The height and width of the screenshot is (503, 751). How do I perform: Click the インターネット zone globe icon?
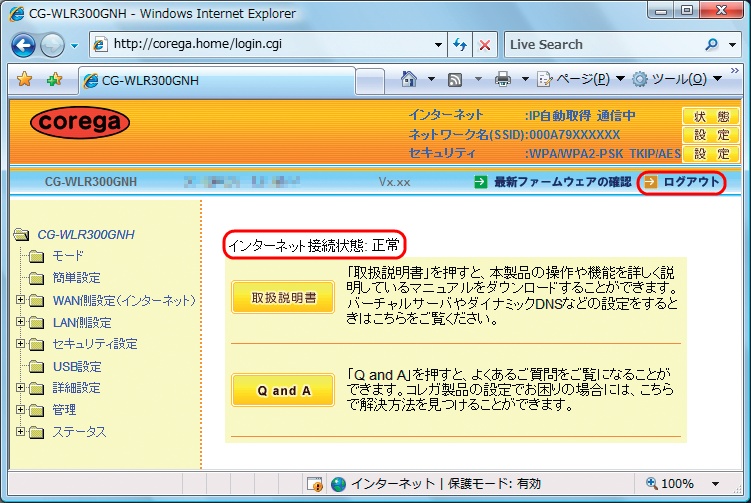[x=338, y=484]
